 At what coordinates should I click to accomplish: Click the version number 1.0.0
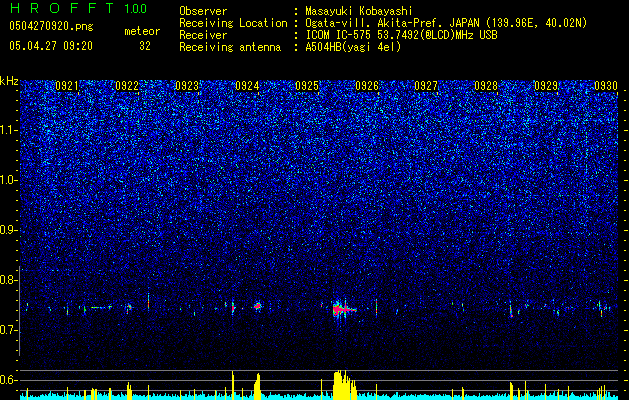coord(135,9)
